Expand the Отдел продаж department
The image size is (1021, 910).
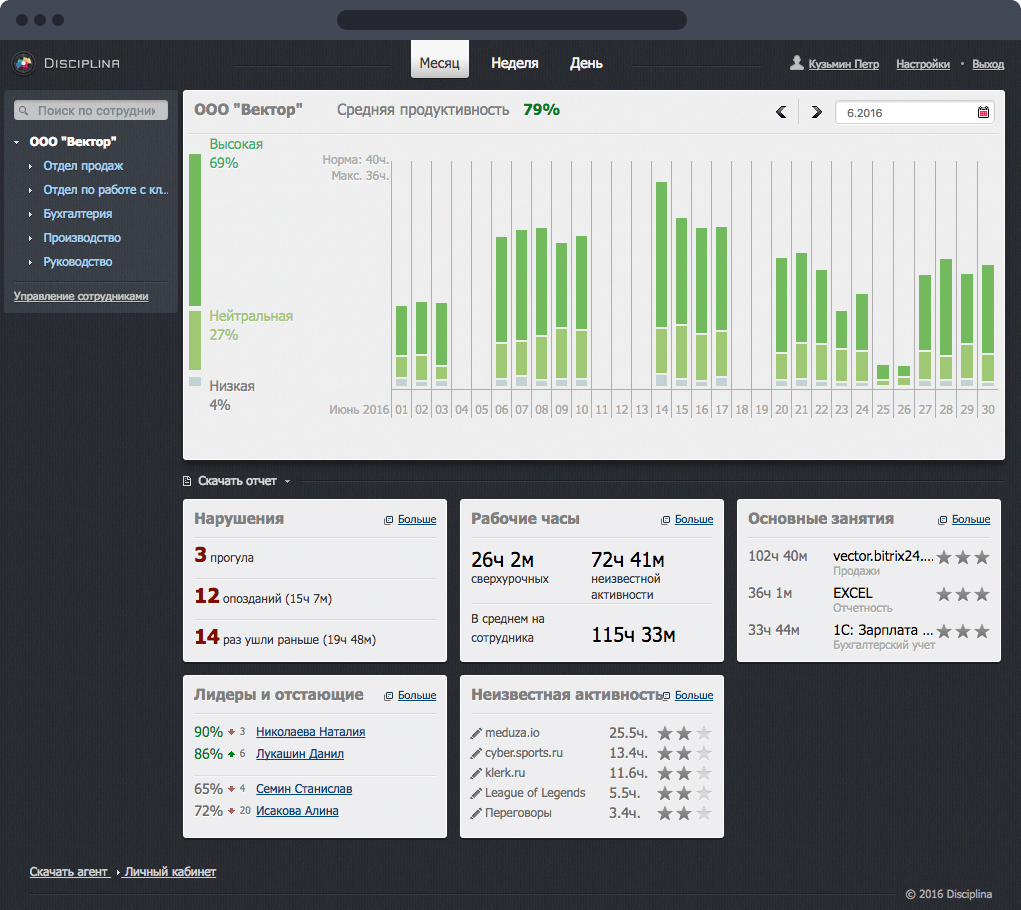[x=31, y=166]
